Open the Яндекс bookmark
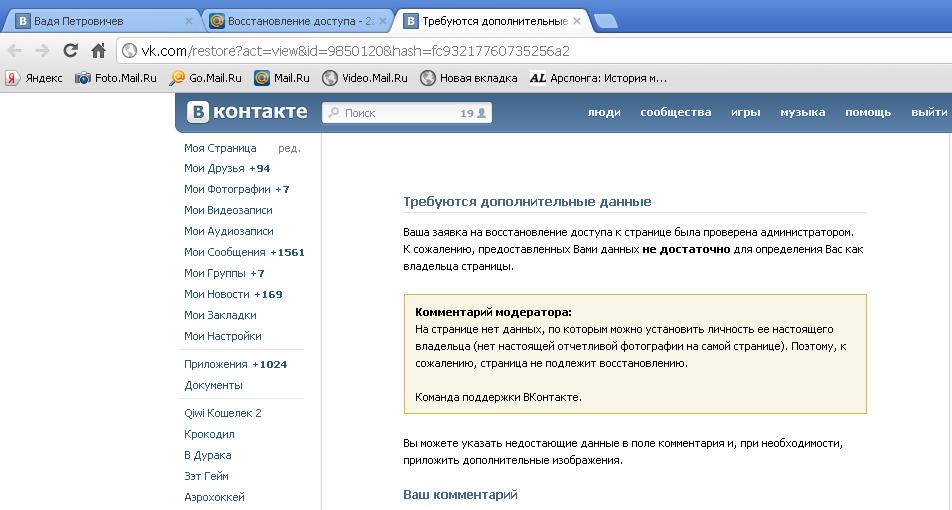 34,78
